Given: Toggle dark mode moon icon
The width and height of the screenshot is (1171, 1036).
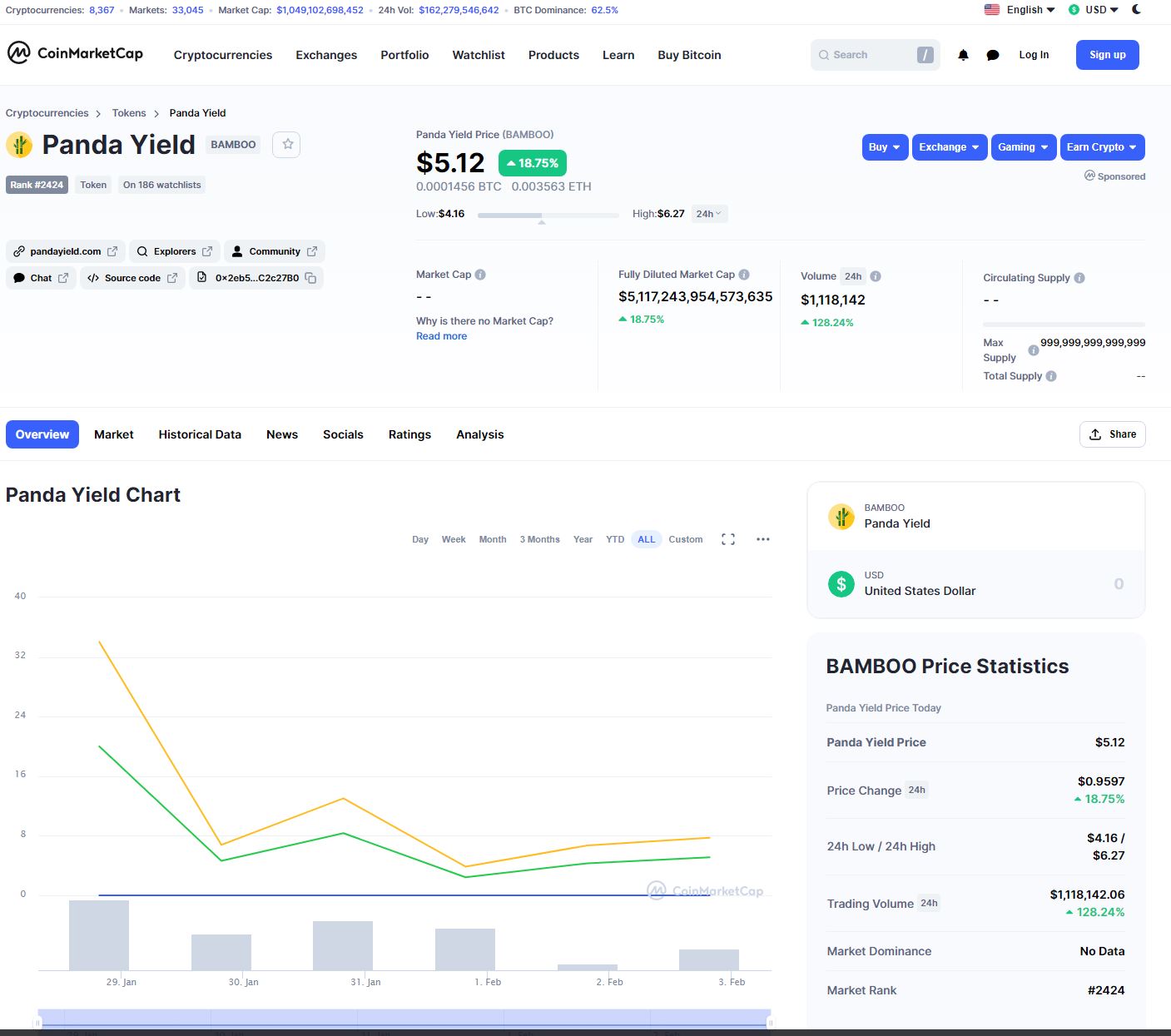Looking at the screenshot, I should tap(1137, 10).
